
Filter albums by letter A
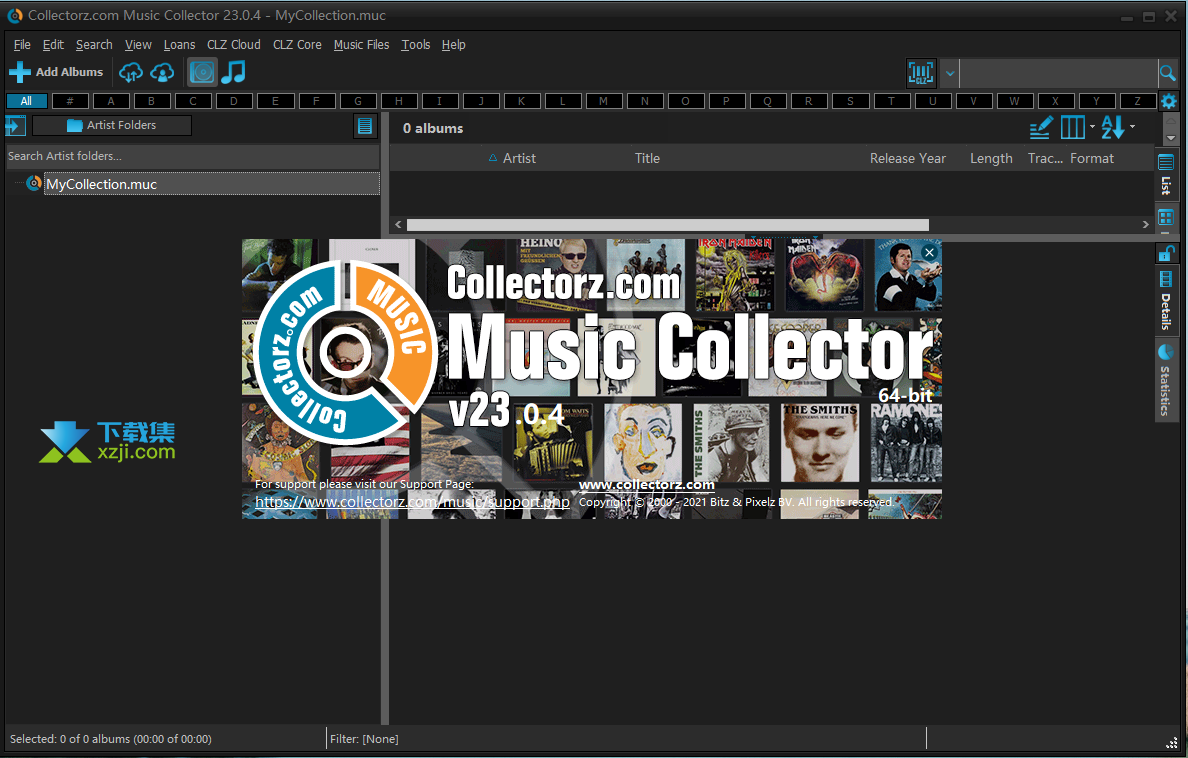pyautogui.click(x=111, y=101)
